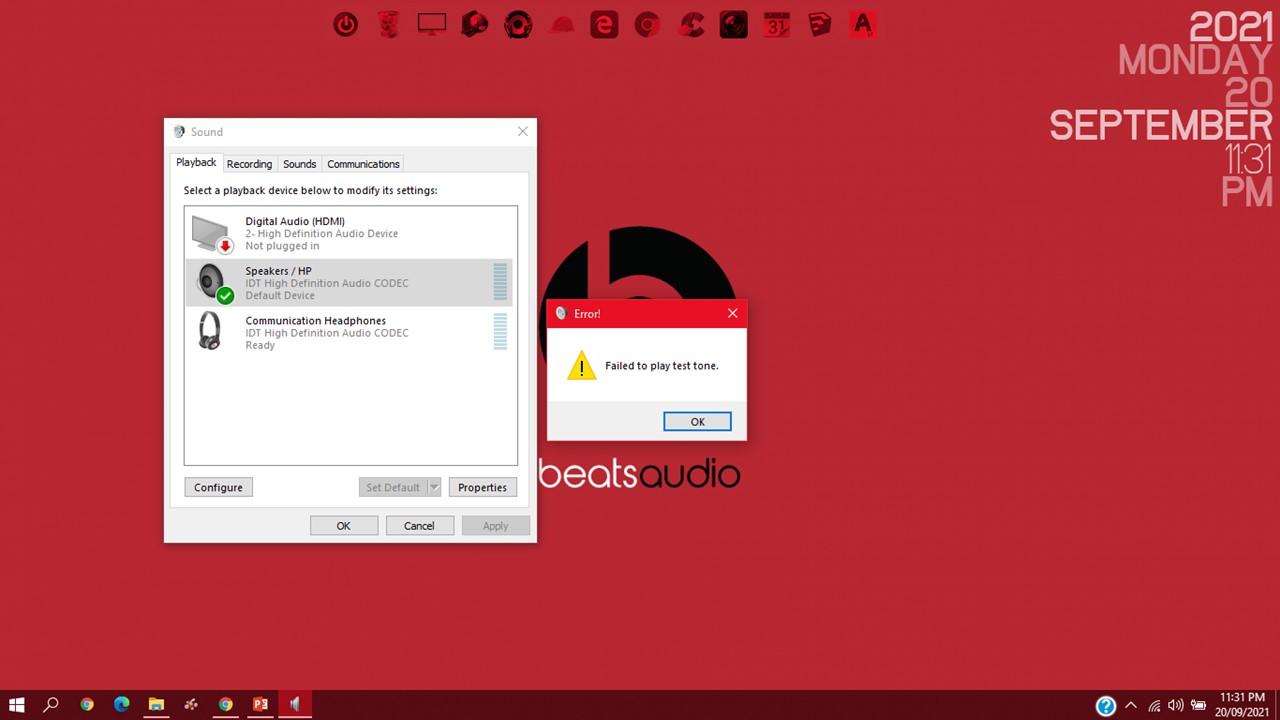Click the power button icon in the top dock

(346, 24)
